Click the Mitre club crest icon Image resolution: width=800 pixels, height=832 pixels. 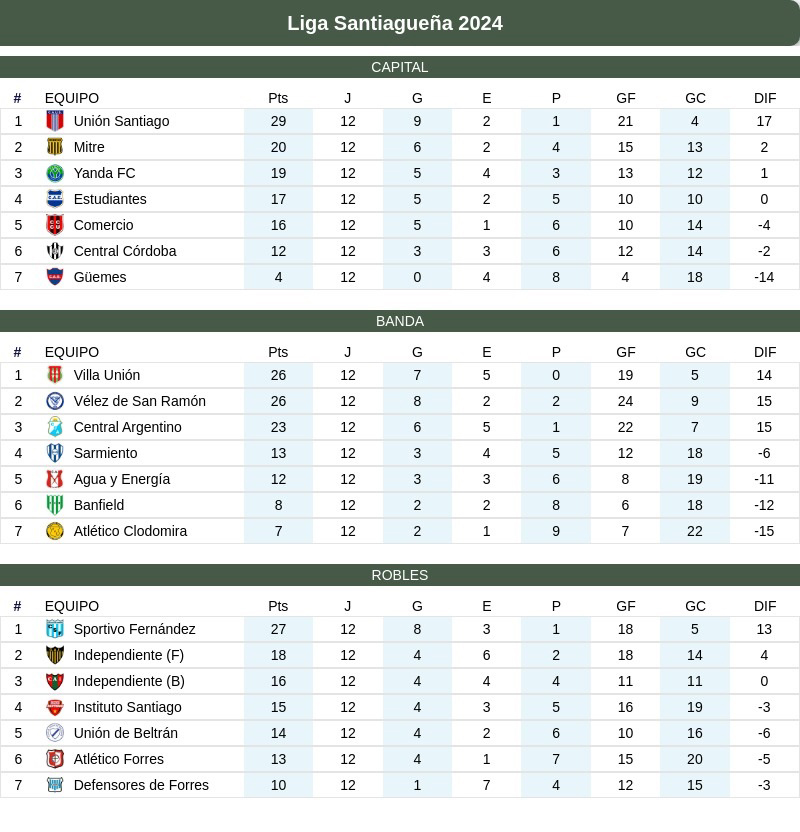tap(55, 147)
